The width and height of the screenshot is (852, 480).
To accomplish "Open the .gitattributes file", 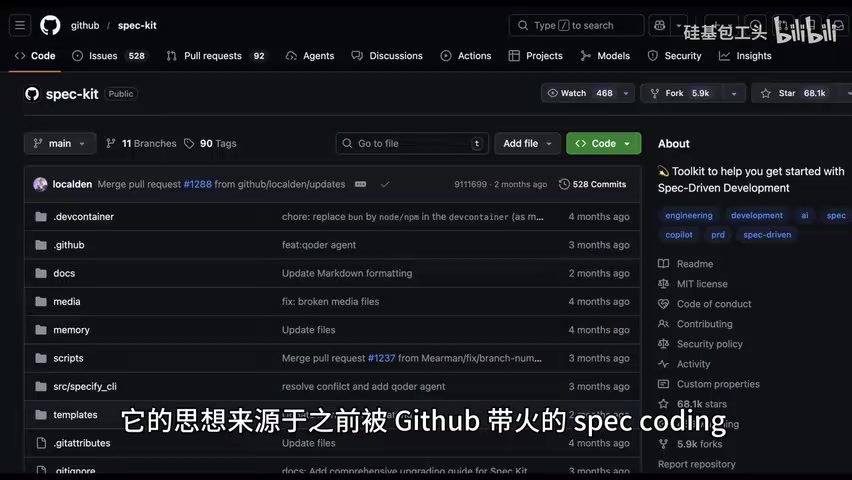I will point(82,442).
